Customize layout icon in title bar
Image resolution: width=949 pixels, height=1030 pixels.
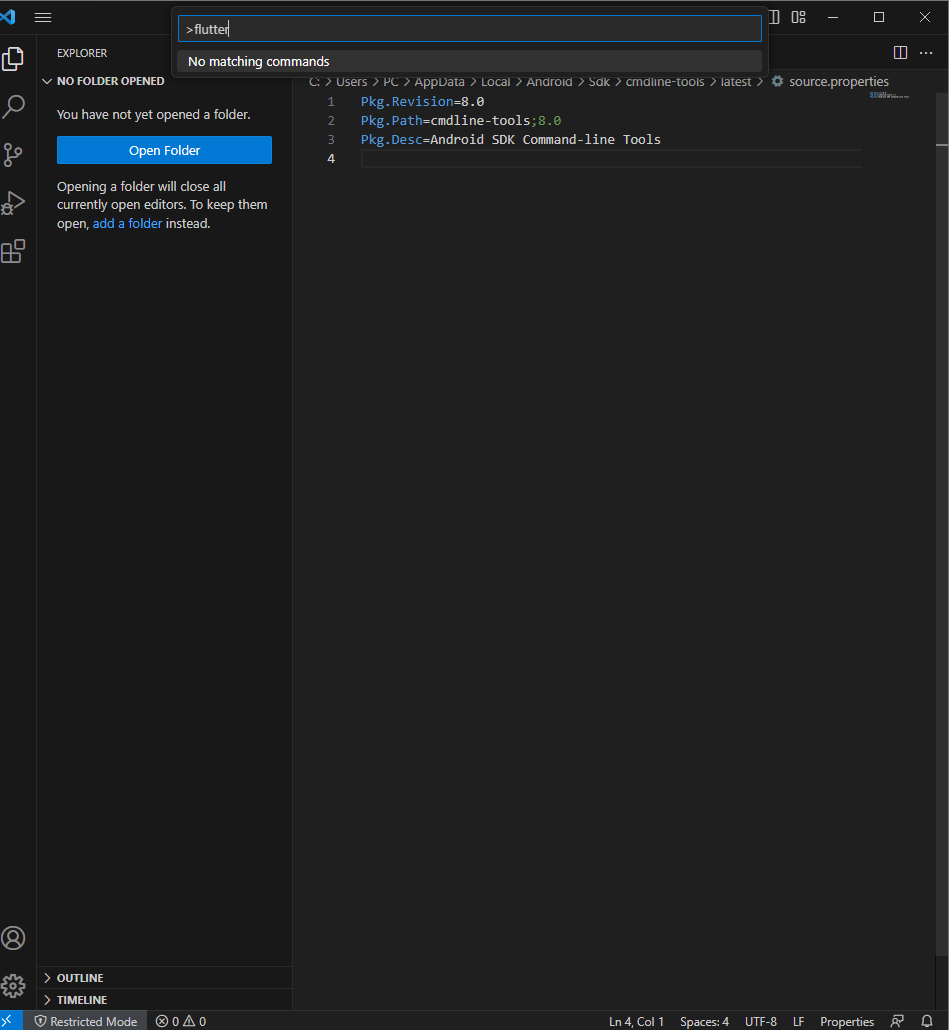tap(799, 17)
